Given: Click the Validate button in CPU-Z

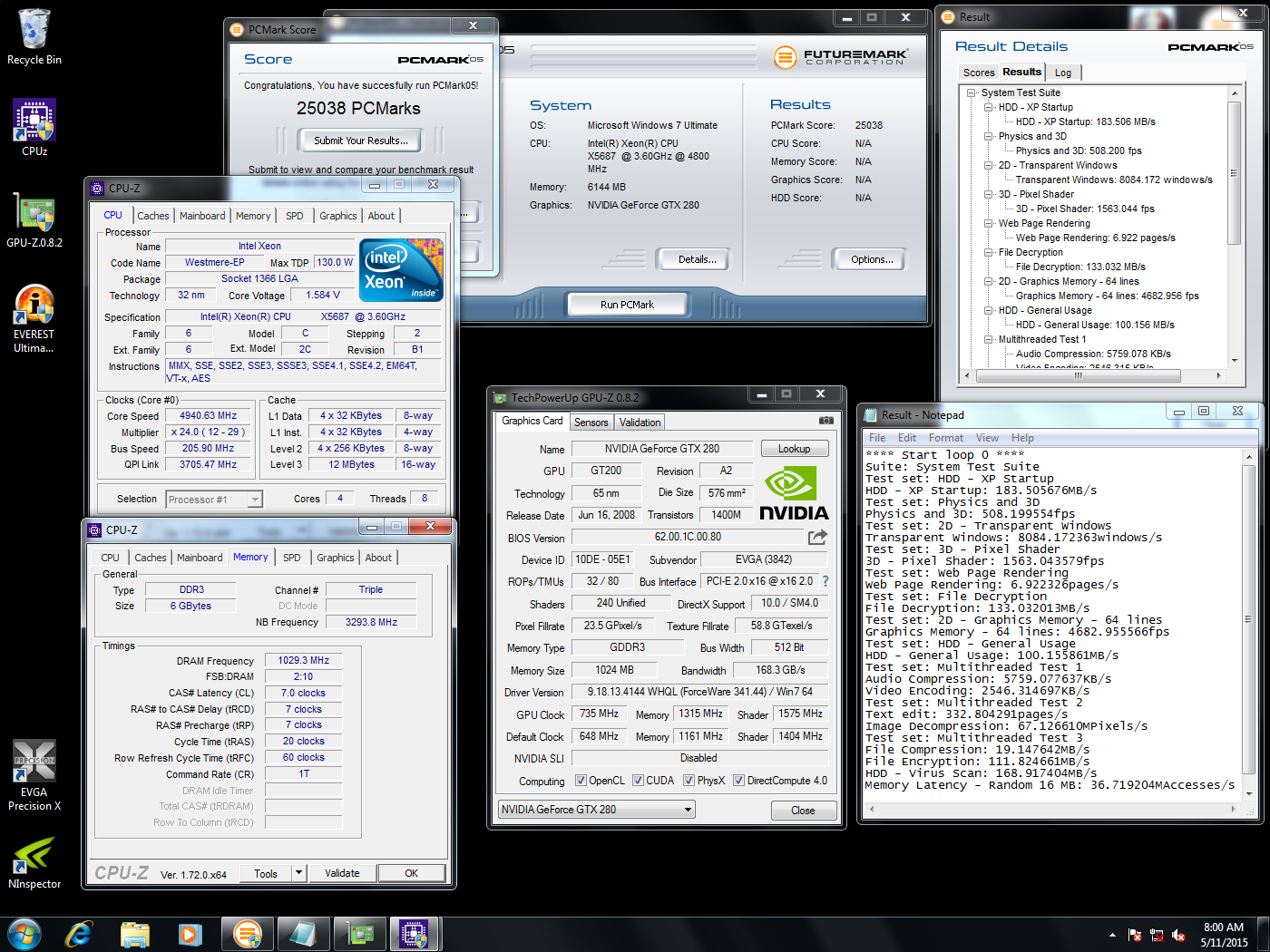Looking at the screenshot, I should pos(342,873).
